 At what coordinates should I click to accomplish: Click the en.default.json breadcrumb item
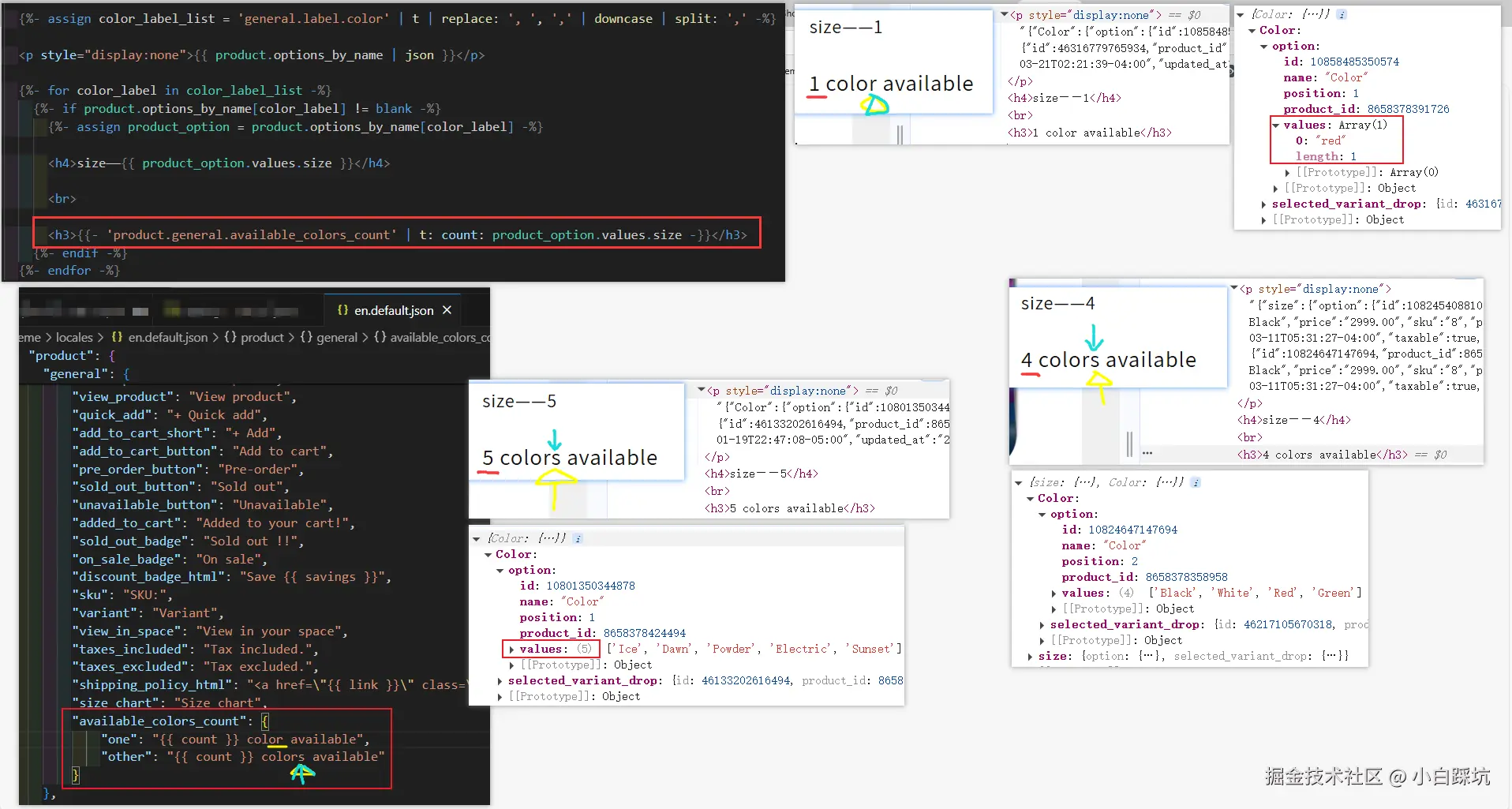(167, 337)
